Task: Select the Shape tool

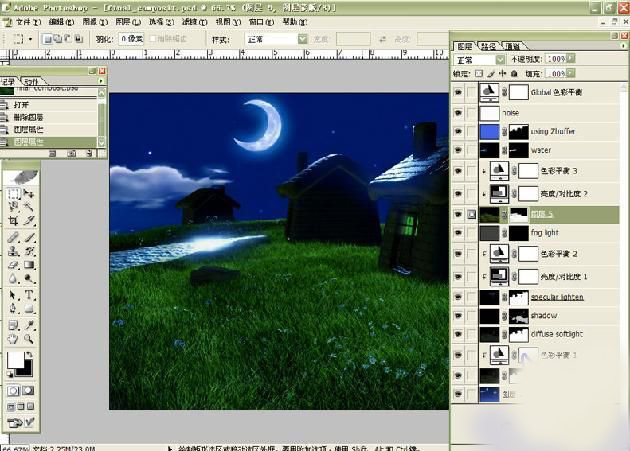Action: click(x=29, y=308)
